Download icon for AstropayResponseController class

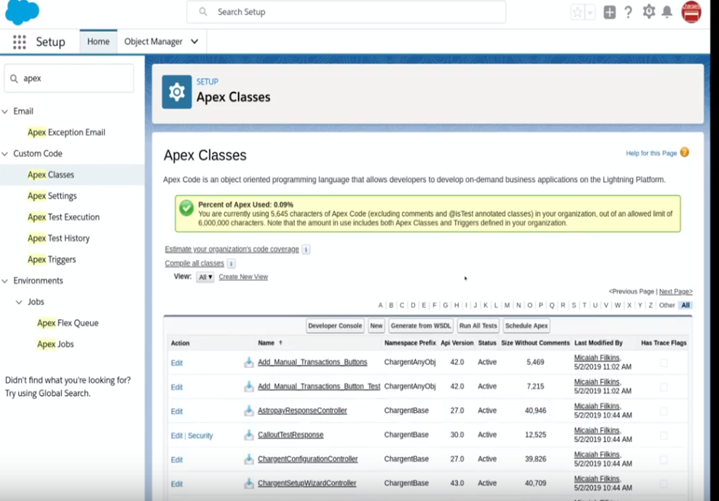pos(249,411)
